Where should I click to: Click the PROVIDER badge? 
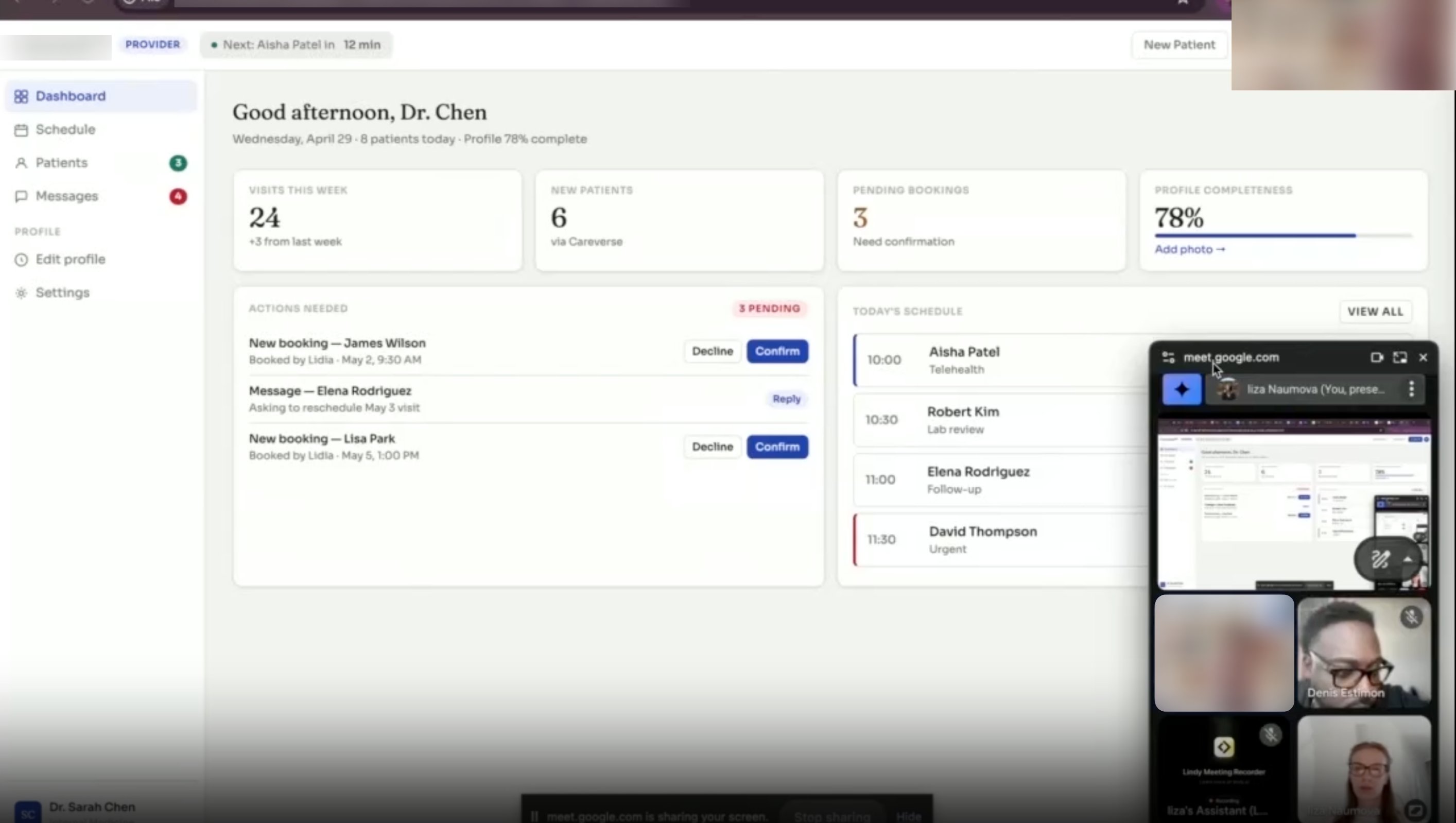pos(152,44)
